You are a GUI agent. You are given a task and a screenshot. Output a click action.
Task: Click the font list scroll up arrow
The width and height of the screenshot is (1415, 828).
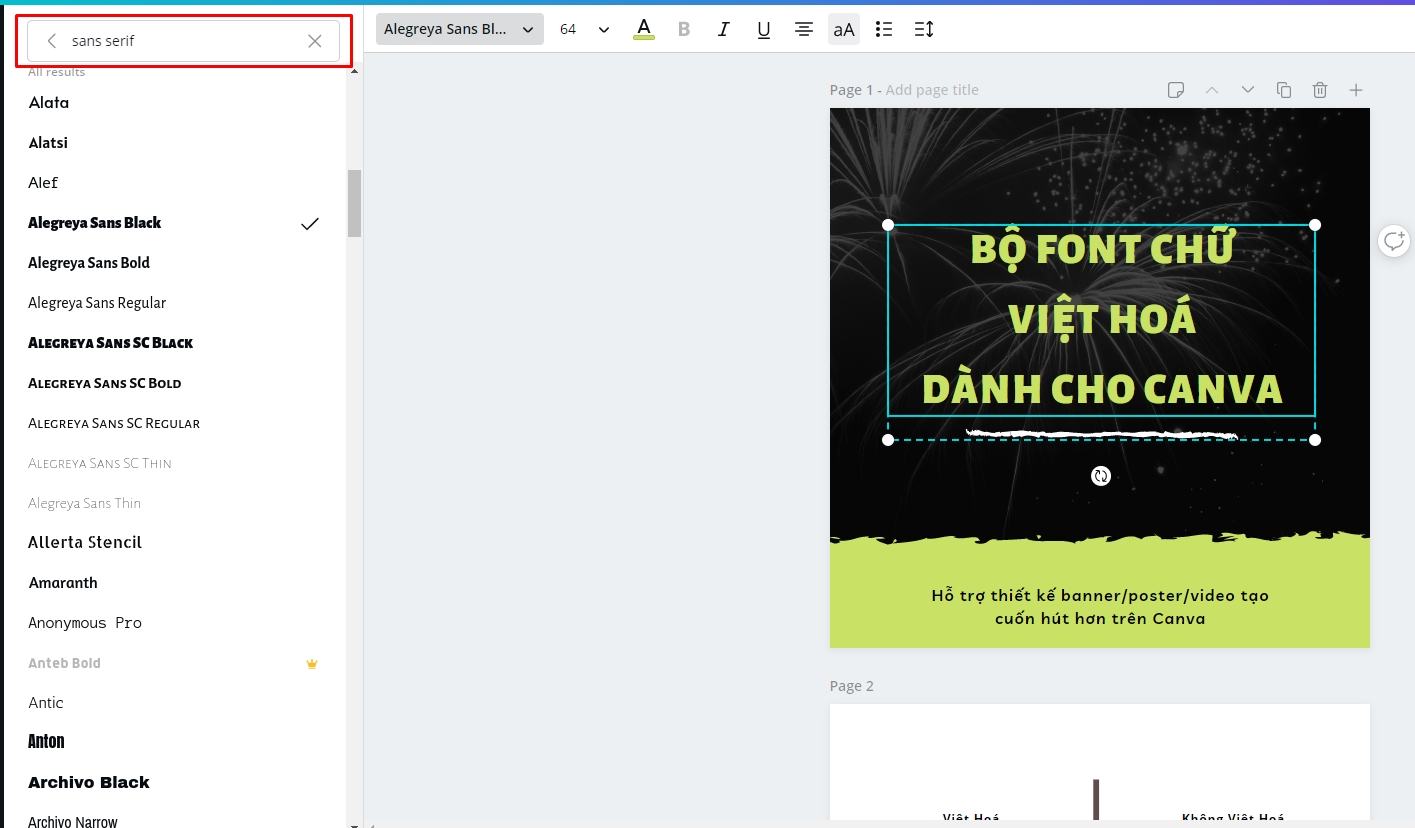point(354,70)
